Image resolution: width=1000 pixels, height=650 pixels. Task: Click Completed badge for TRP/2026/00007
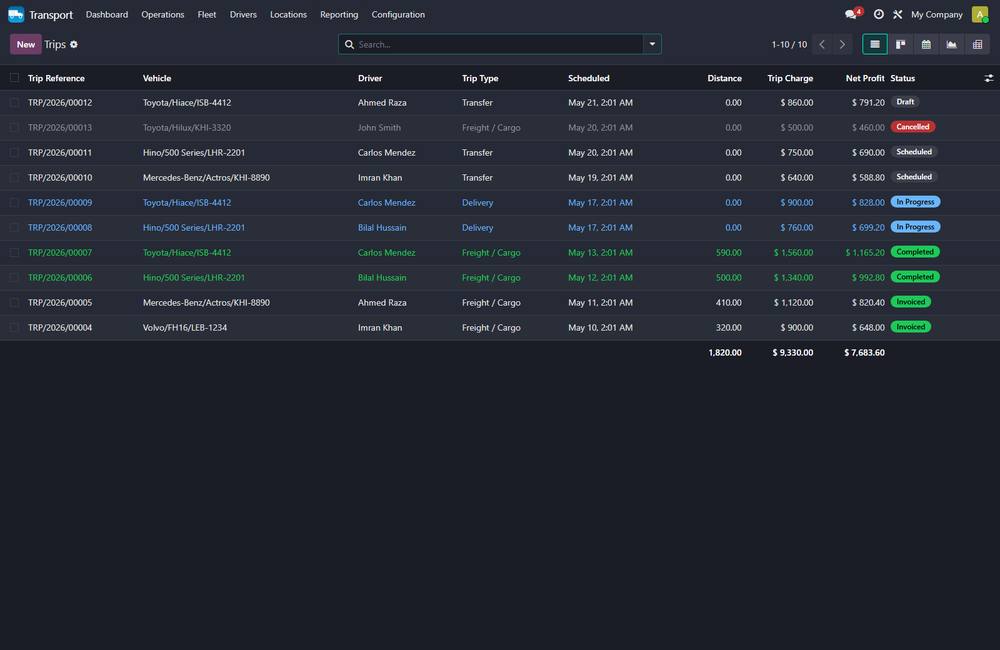[915, 252]
